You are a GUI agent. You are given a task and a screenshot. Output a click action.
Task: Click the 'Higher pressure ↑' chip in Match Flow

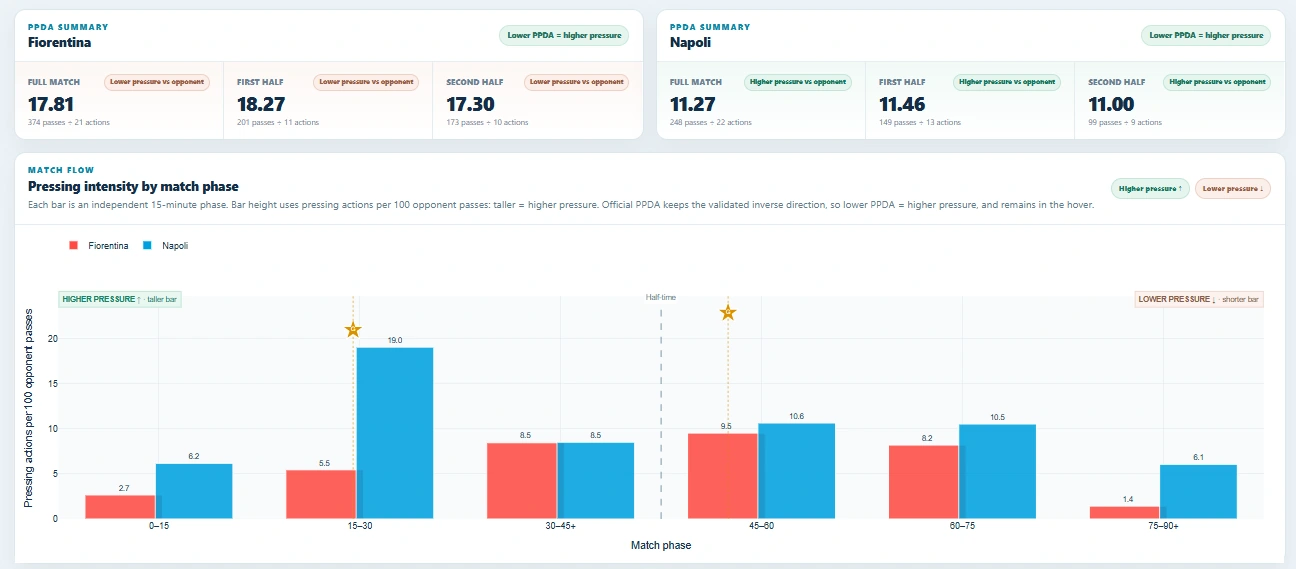(1150, 188)
